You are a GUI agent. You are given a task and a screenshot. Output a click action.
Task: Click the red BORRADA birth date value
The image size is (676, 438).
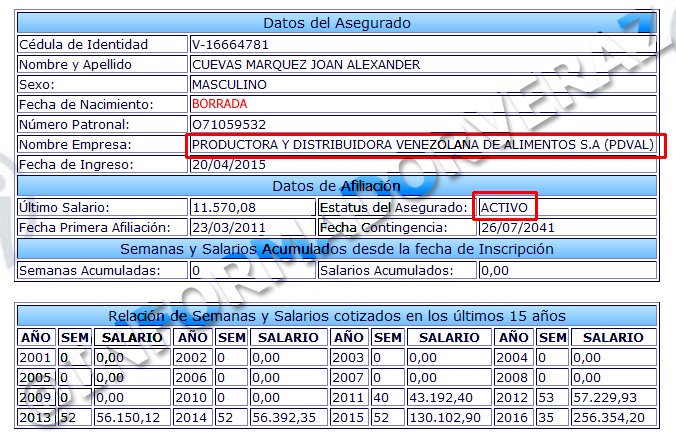pyautogui.click(x=219, y=104)
